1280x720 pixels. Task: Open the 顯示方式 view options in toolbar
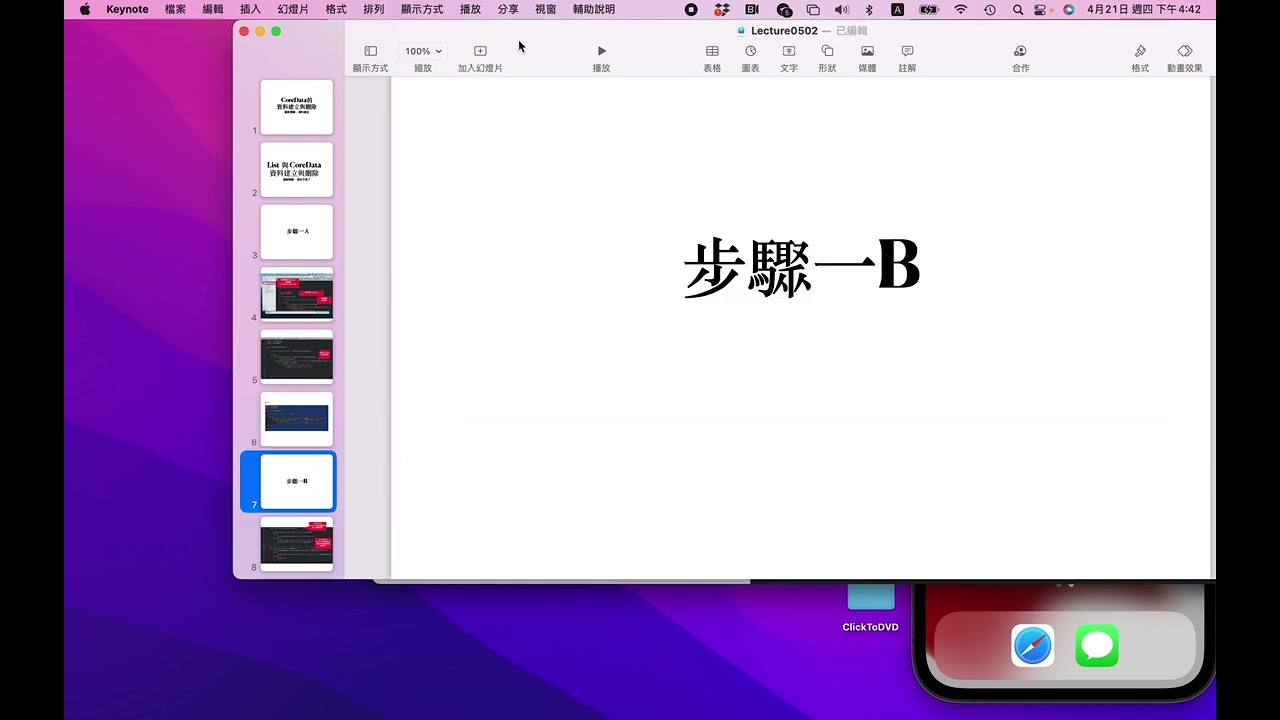point(370,58)
